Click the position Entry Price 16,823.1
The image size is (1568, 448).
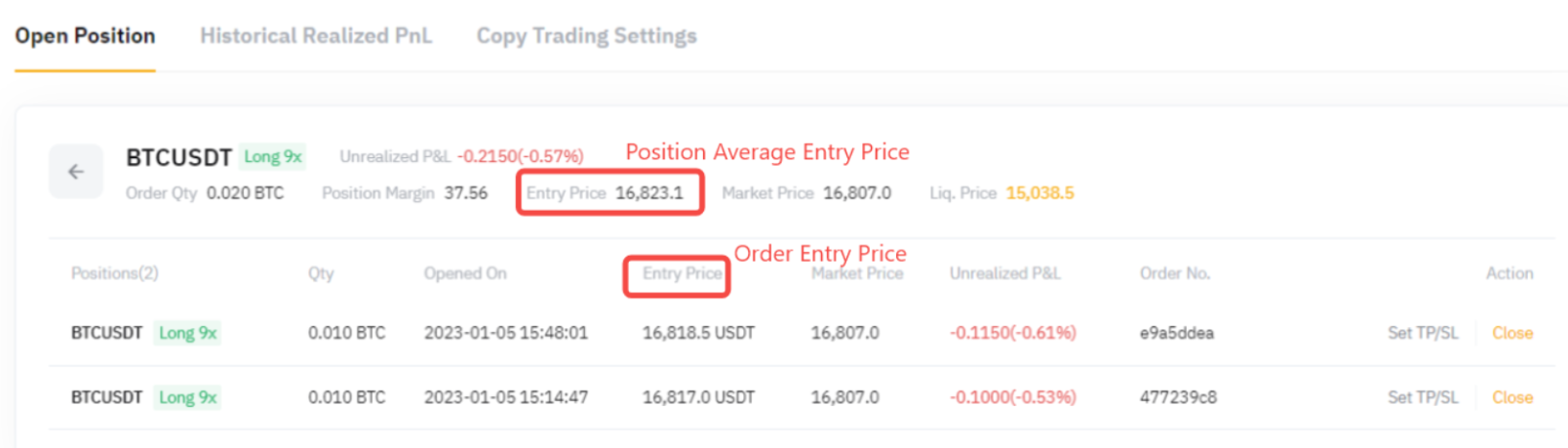point(648,193)
